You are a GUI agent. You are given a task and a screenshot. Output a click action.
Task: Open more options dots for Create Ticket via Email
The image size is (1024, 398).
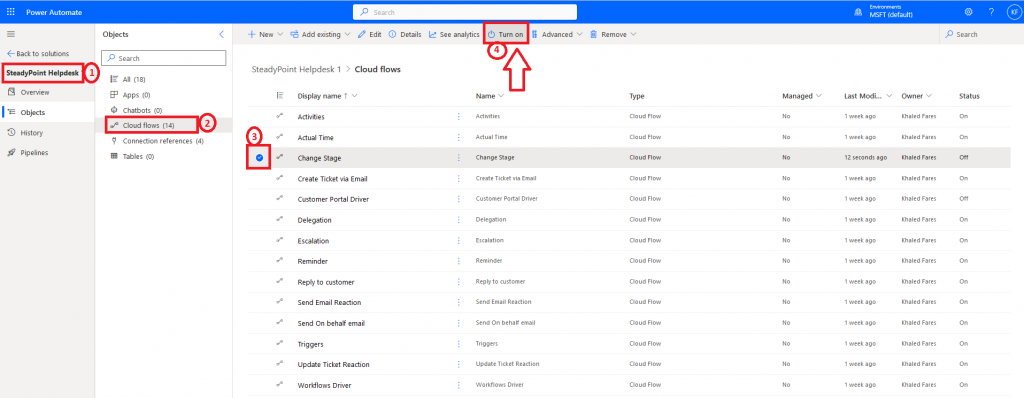[x=458, y=178]
